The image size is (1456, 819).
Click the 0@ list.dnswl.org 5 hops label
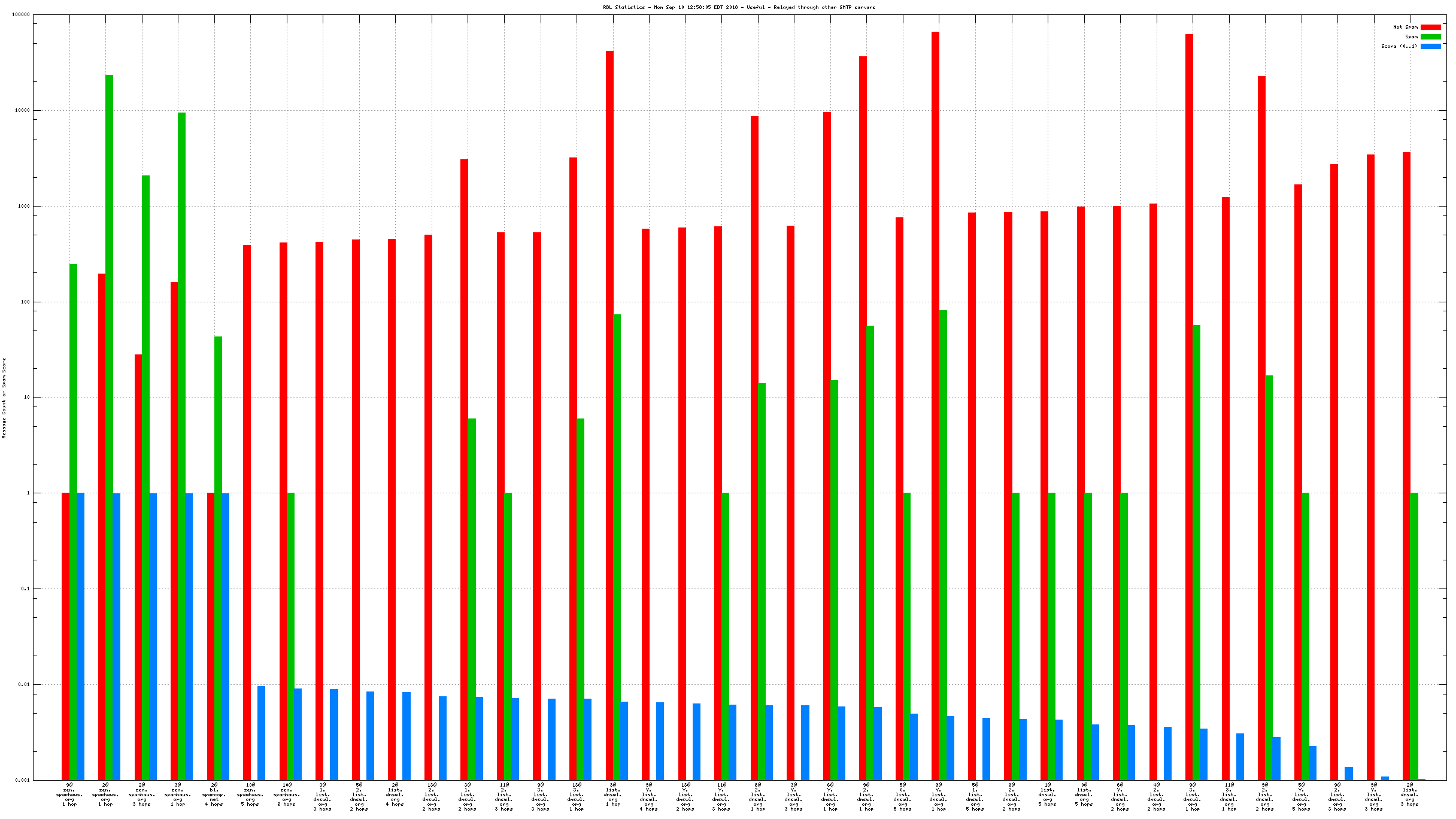click(1084, 794)
